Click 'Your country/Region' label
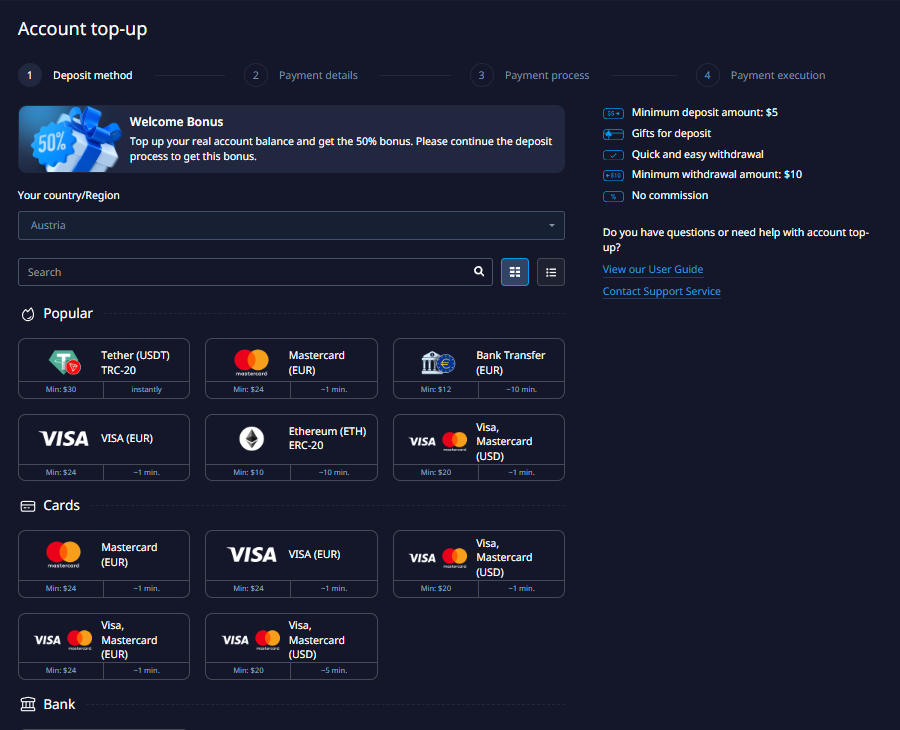 pyautogui.click(x=68, y=195)
